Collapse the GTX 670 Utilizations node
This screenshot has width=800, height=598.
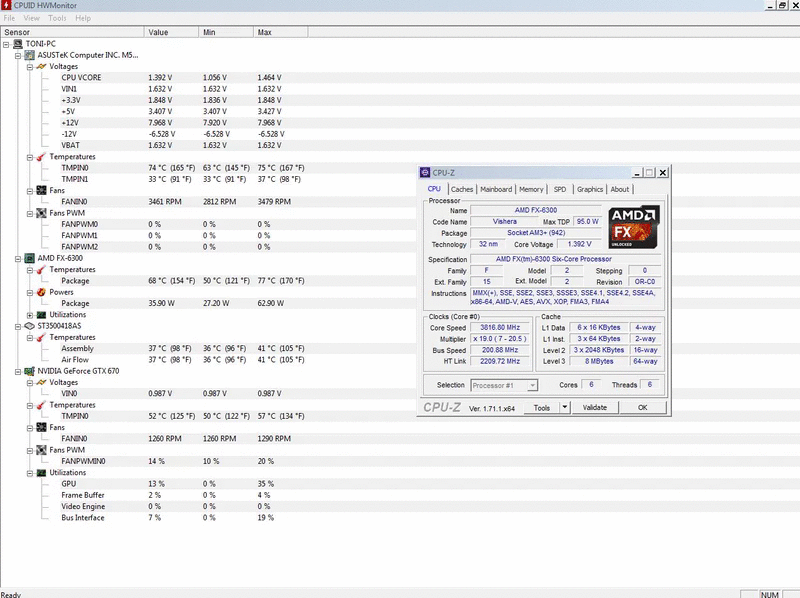(x=30, y=473)
